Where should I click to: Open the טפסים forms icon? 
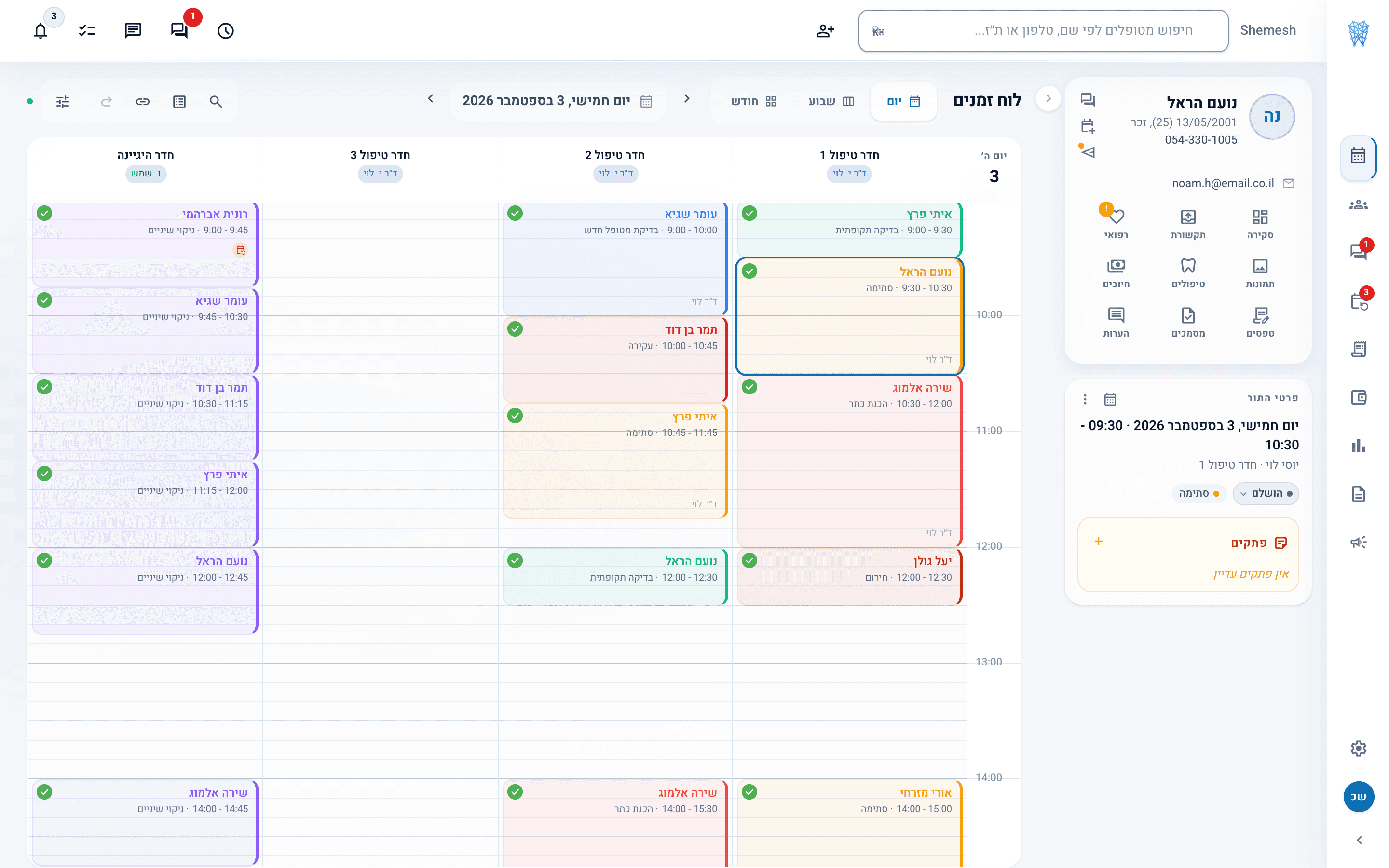(x=1260, y=322)
